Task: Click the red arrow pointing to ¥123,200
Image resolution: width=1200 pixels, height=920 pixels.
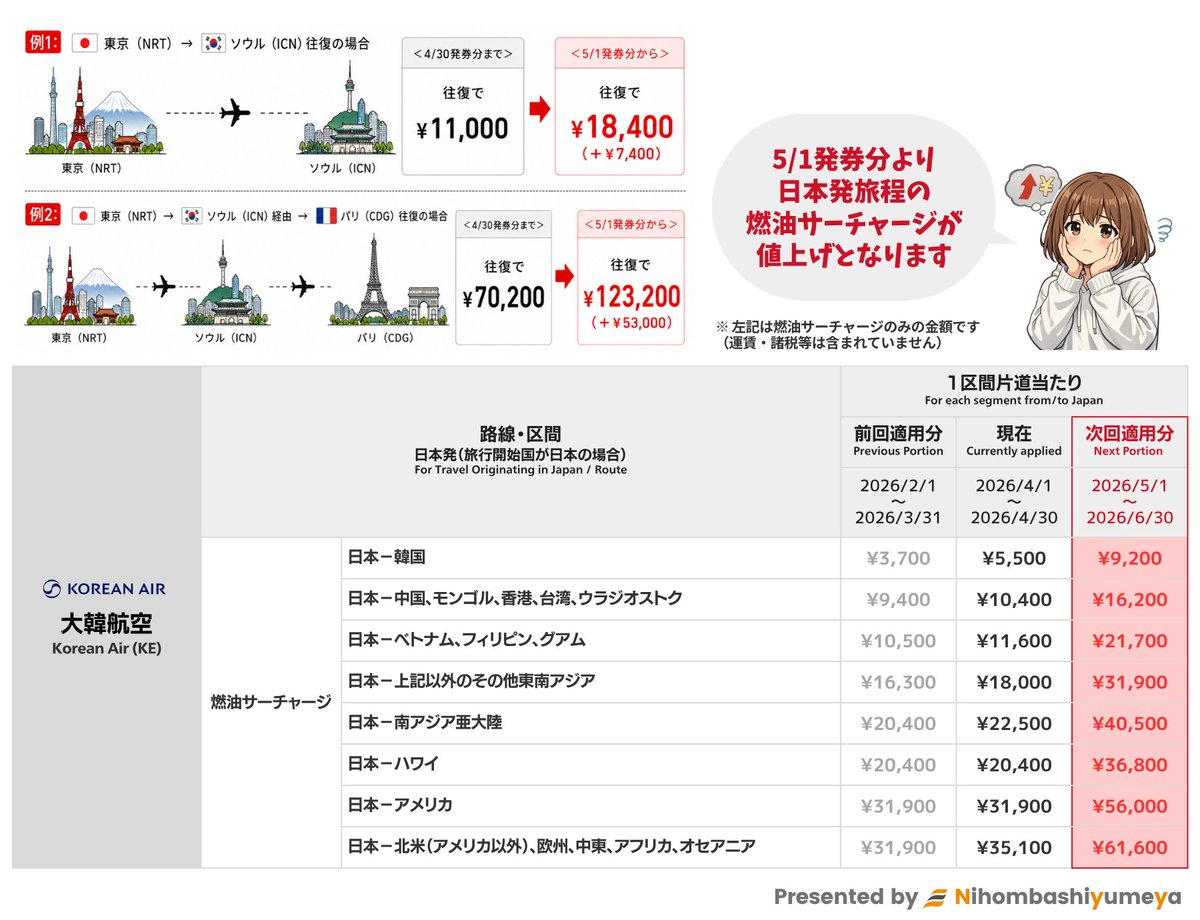Action: [x=565, y=277]
